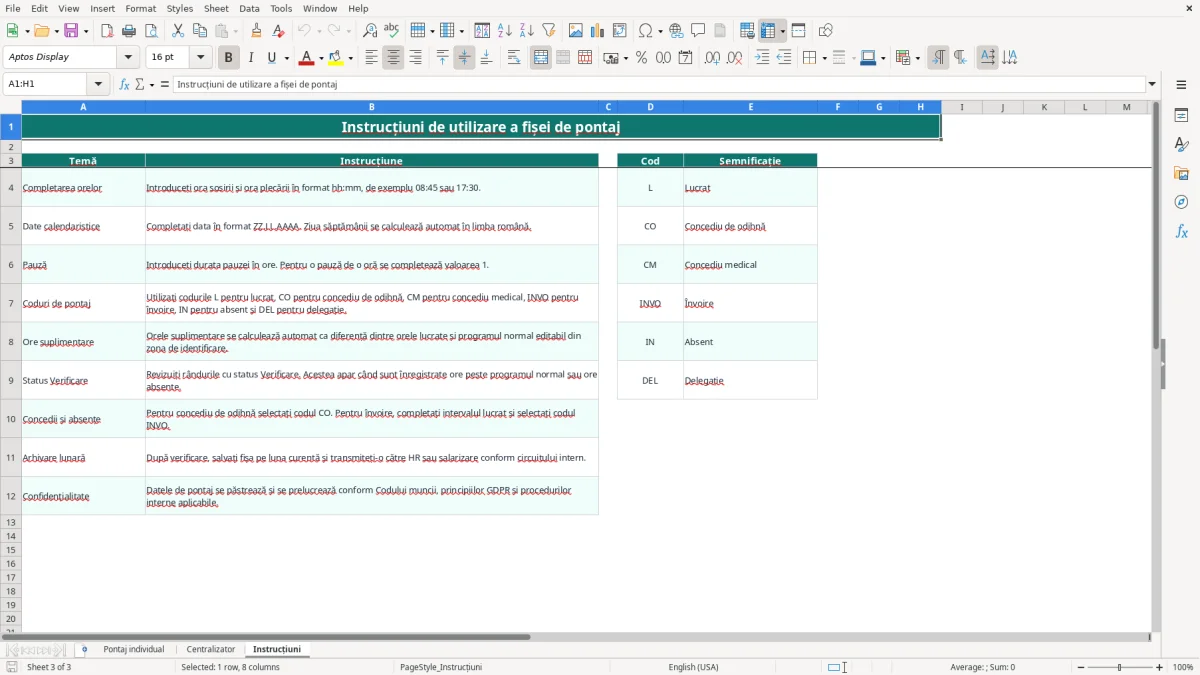Open sidebar Navigator panel

coord(1181,203)
